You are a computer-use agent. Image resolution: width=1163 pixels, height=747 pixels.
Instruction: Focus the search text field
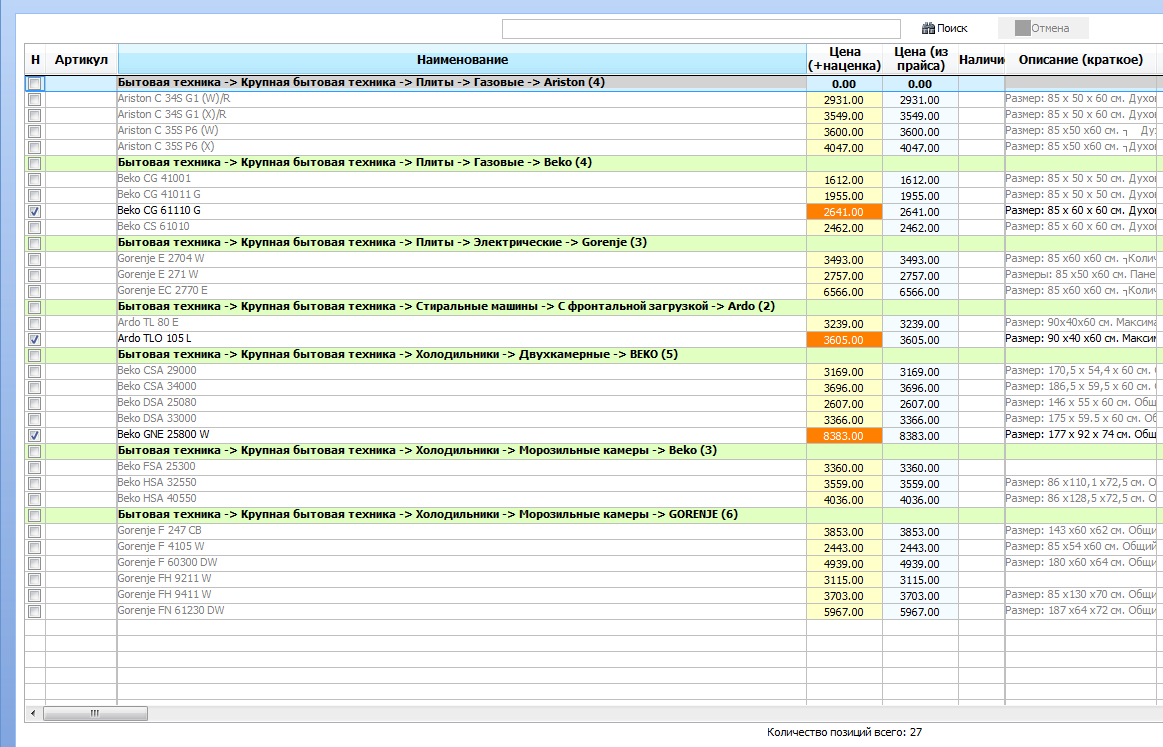[x=701, y=28]
